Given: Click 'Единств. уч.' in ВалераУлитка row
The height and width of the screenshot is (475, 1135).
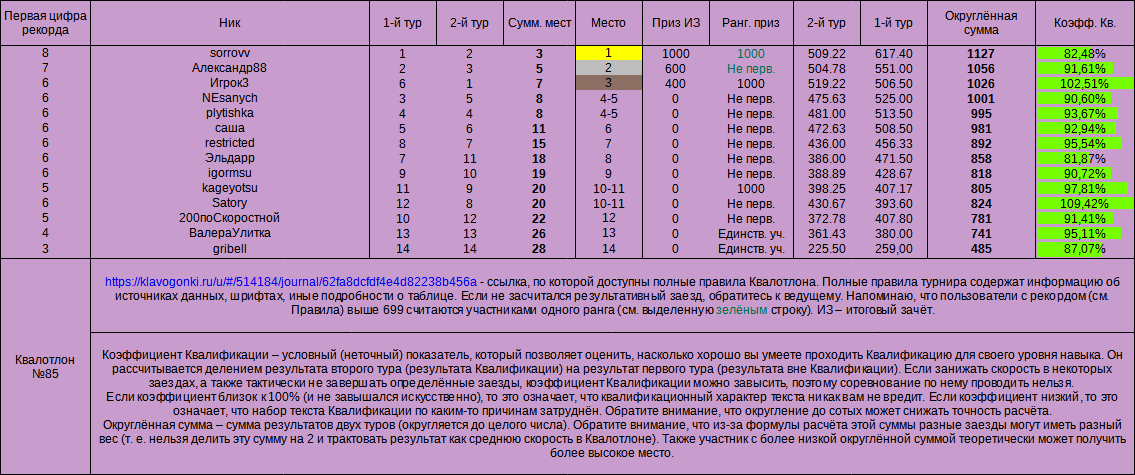Looking at the screenshot, I should (x=751, y=233).
